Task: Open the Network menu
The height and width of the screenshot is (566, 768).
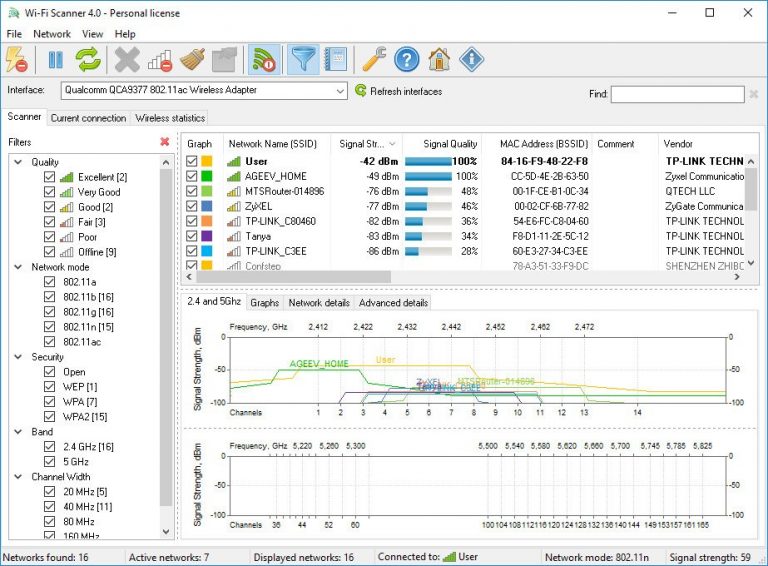Action: (x=52, y=34)
